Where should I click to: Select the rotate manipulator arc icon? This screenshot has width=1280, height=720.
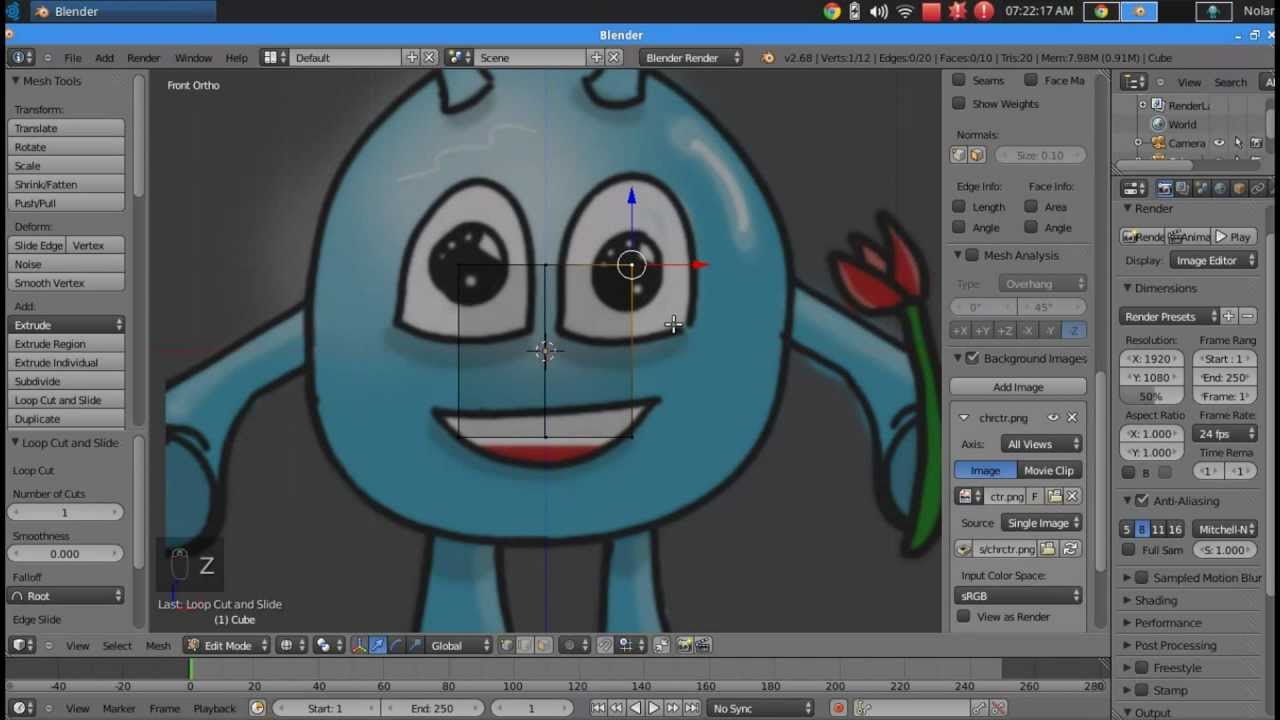396,645
